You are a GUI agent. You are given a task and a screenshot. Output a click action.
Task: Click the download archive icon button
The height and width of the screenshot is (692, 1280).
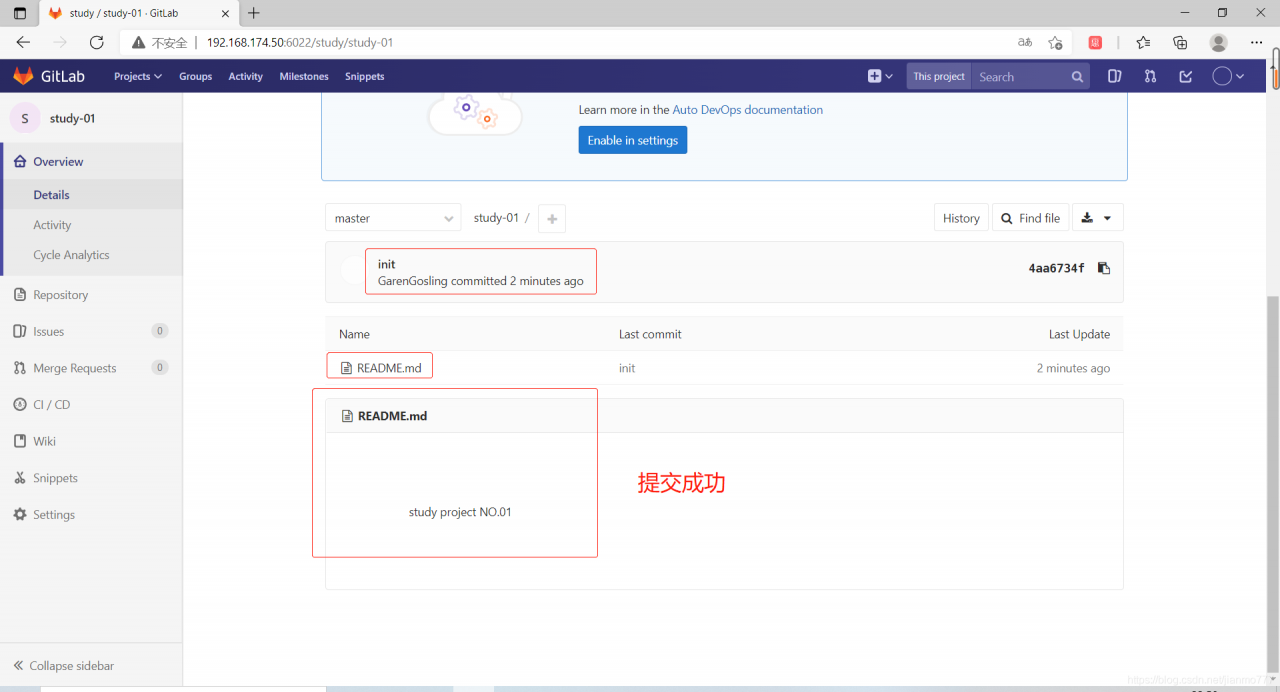click(x=1098, y=218)
